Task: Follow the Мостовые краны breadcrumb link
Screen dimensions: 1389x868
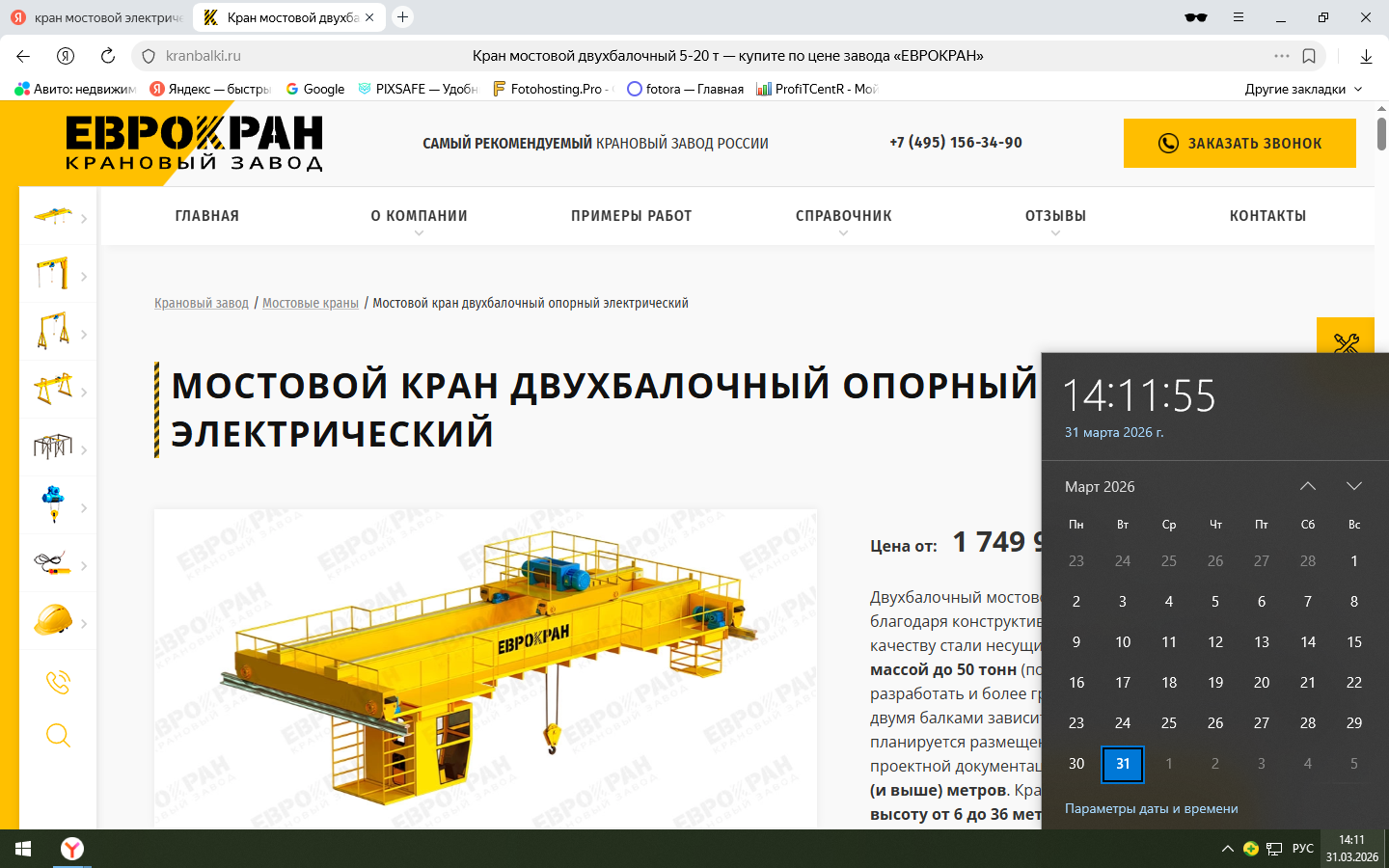Action: (310, 303)
